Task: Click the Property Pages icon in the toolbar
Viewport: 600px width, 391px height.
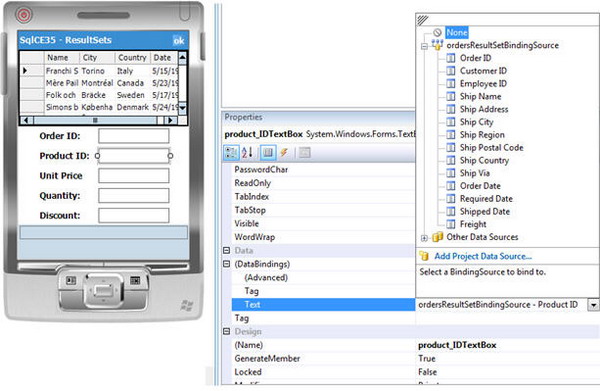Action: [305, 153]
